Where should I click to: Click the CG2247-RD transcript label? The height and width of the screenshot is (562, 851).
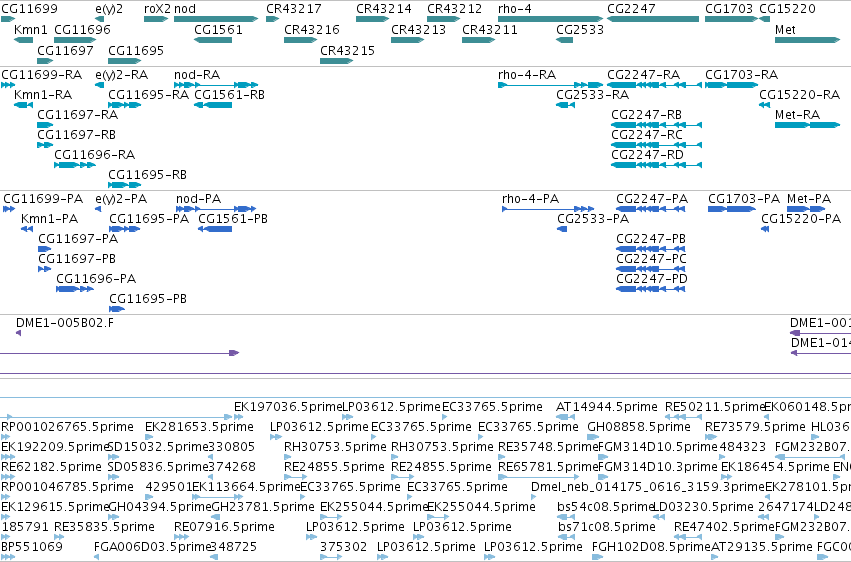[647, 155]
